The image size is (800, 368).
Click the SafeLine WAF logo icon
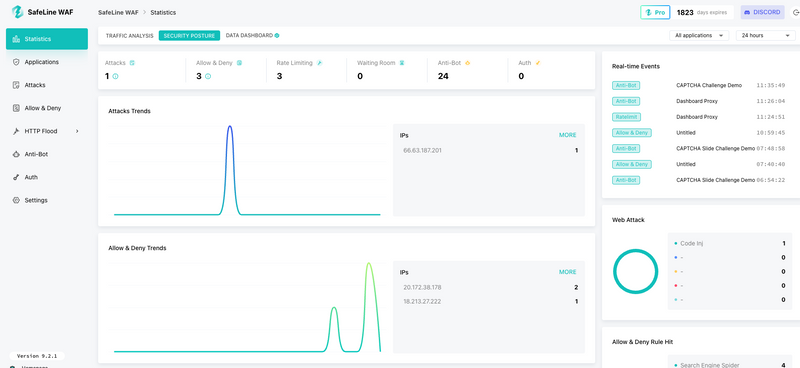[17, 12]
